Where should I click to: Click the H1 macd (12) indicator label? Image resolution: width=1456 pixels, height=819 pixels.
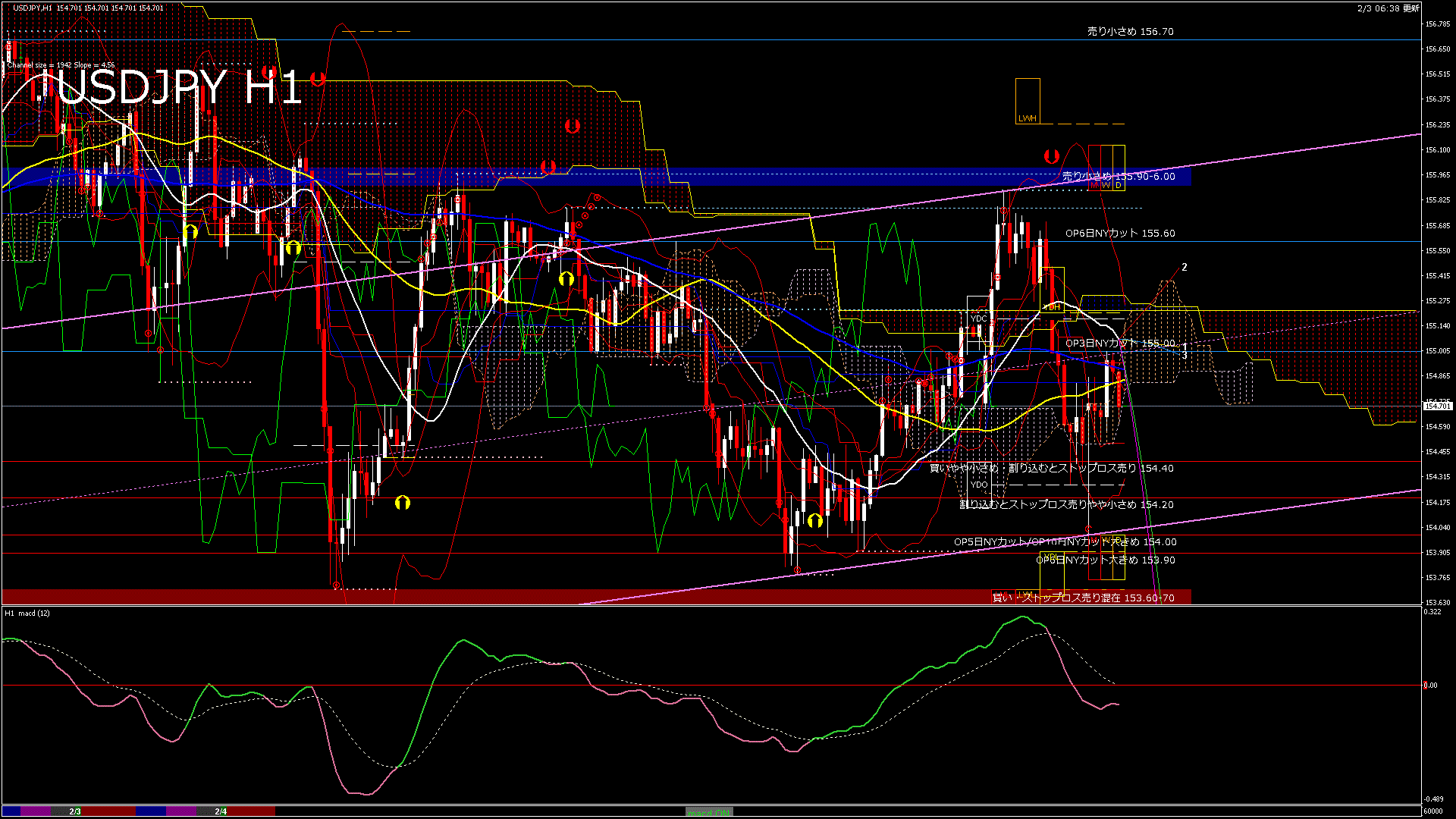27,613
